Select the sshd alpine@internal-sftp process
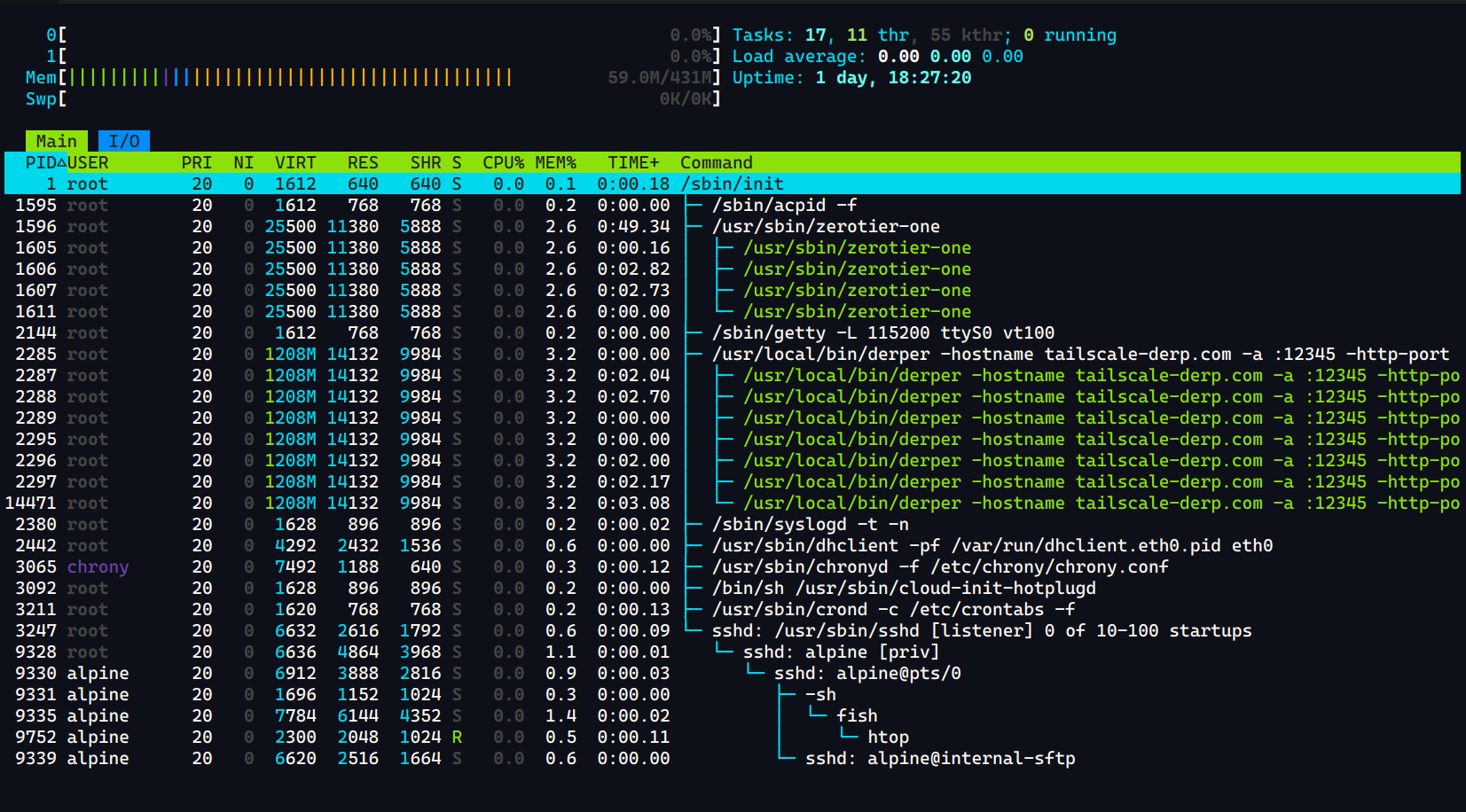 (939, 759)
